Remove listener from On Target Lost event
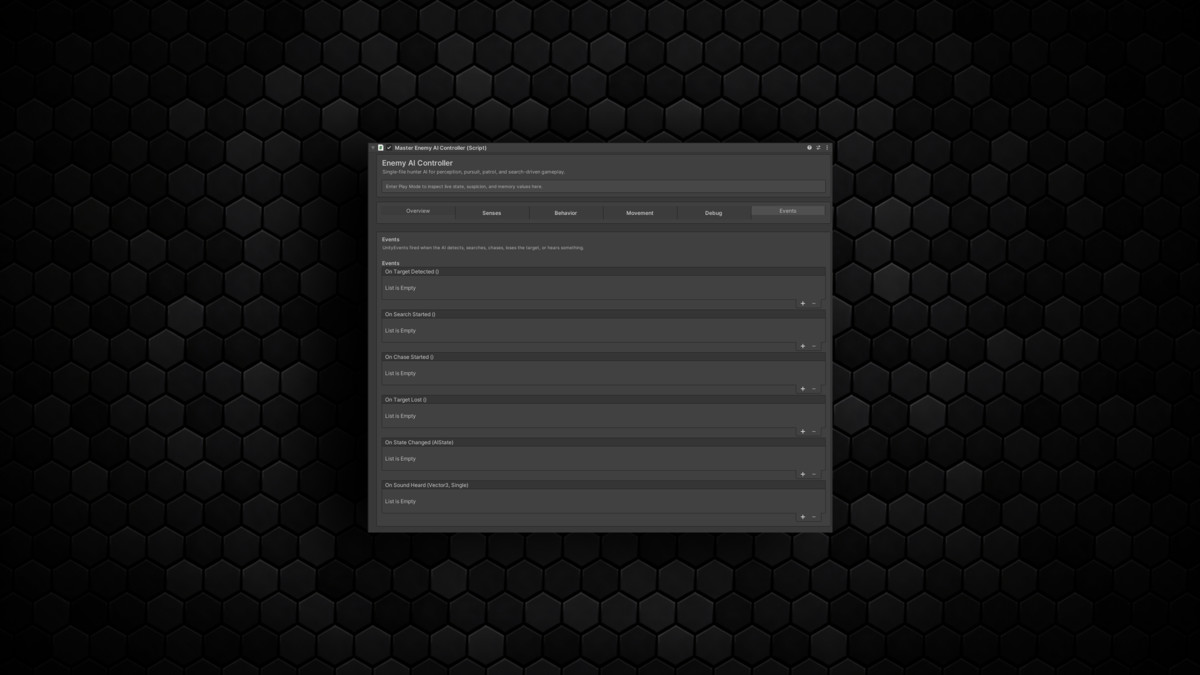1200x675 pixels. [x=814, y=432]
